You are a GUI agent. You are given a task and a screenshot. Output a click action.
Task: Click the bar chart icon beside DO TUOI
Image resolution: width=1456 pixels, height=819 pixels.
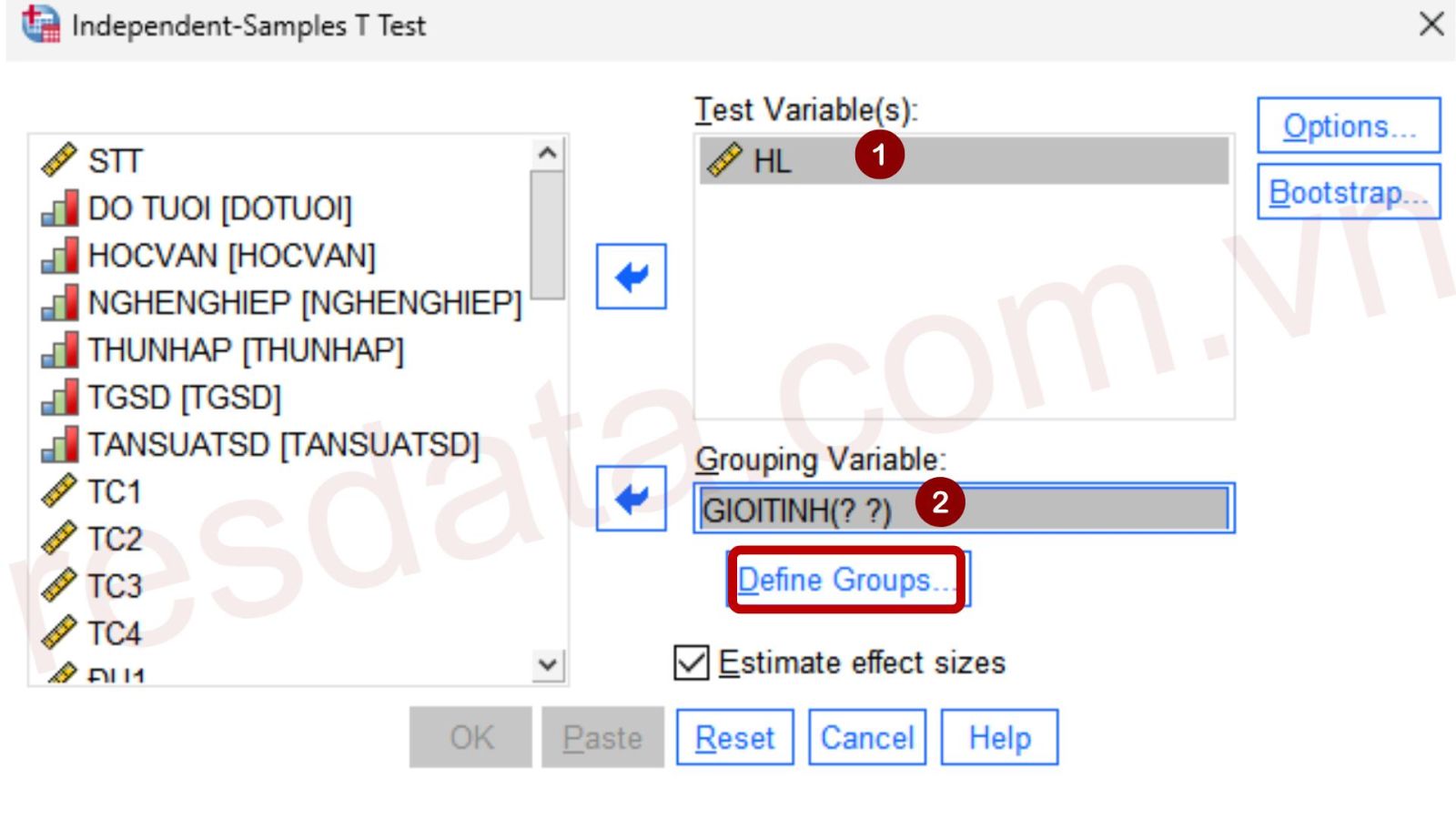[59, 208]
